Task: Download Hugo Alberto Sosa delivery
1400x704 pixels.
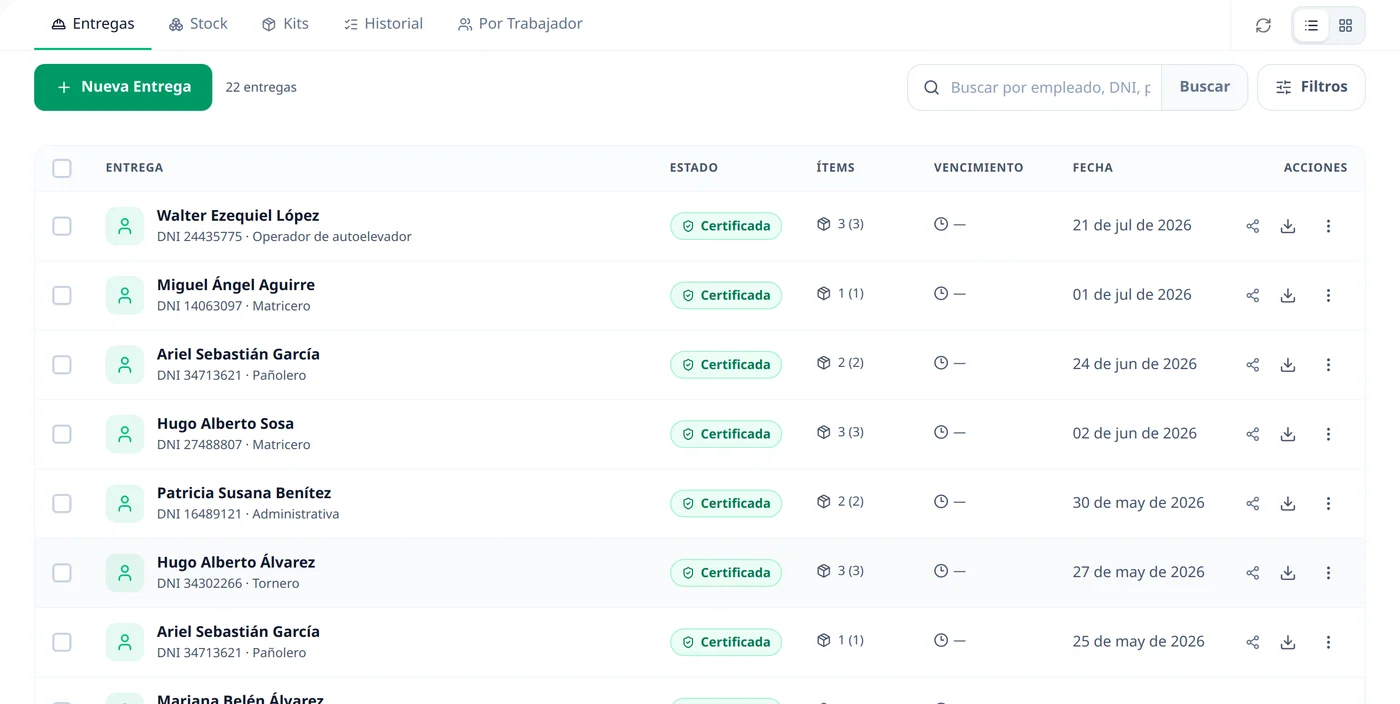Action: 1288,434
